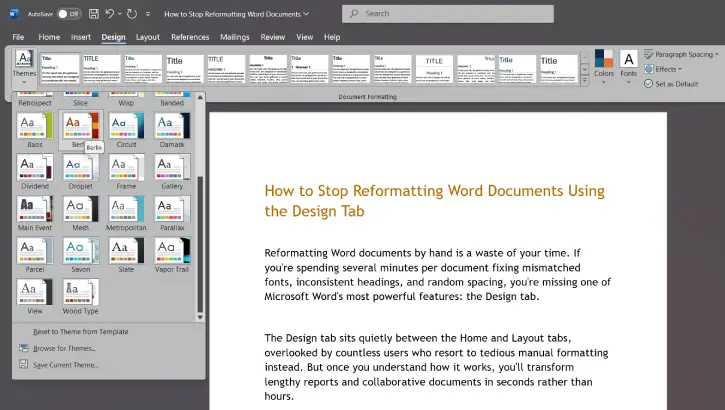
Task: Click the Redo button
Action: pos(132,14)
